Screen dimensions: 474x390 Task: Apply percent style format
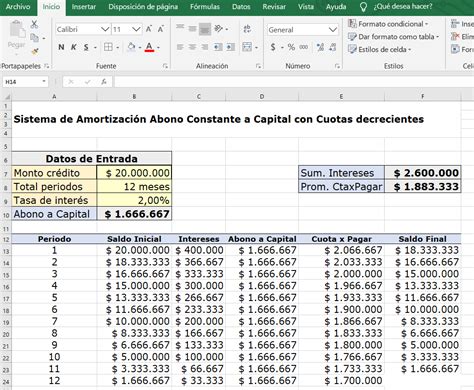tap(291, 47)
